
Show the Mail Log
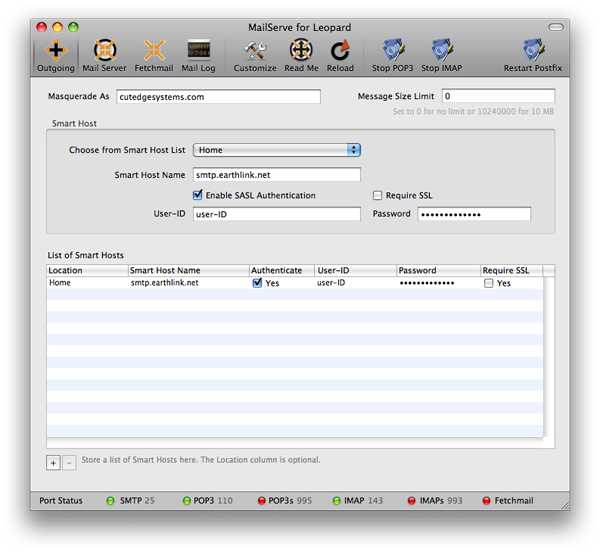pyautogui.click(x=201, y=54)
